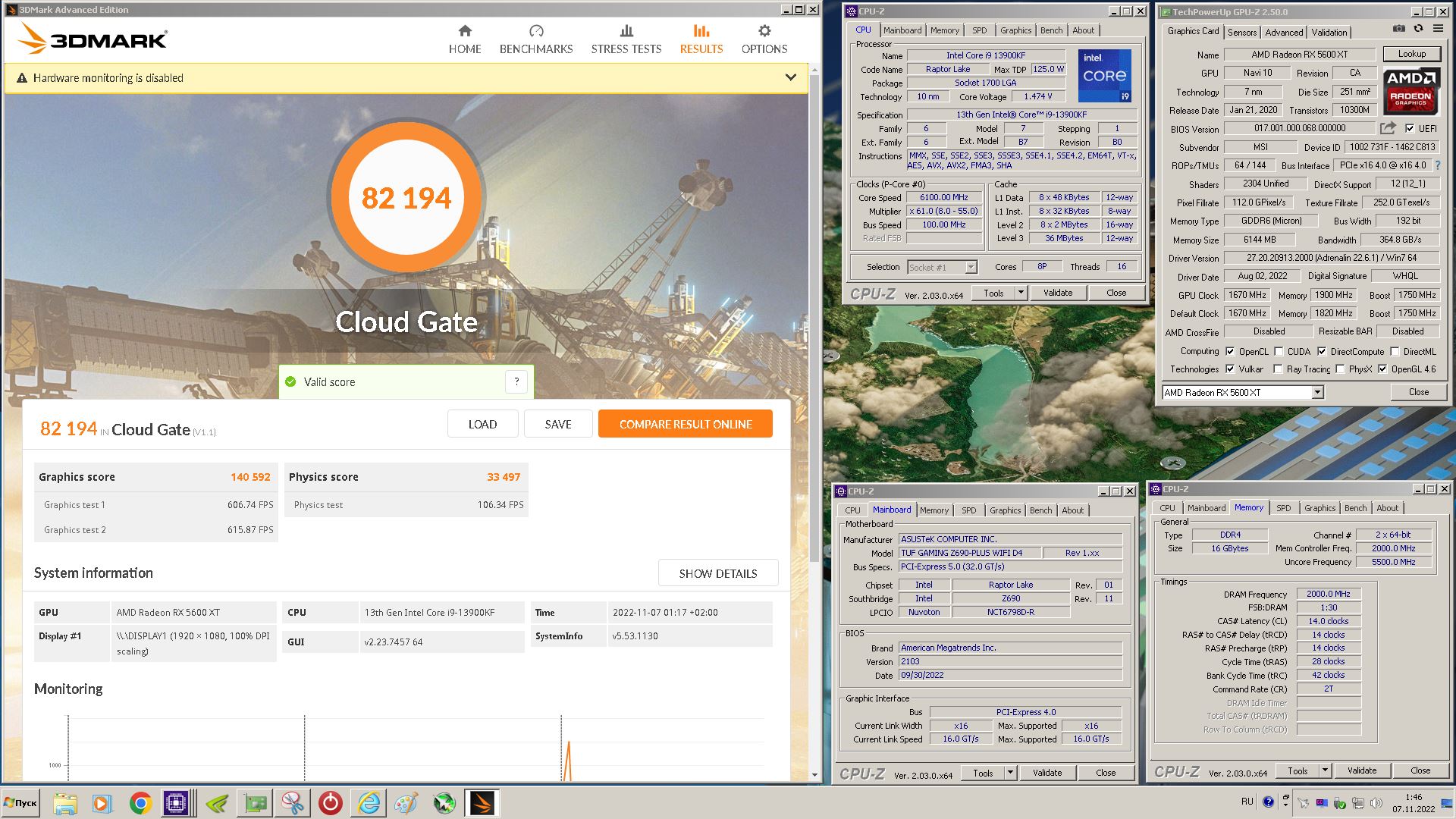Click the 3DMark vertical scrollbar thumb

pos(814,318)
